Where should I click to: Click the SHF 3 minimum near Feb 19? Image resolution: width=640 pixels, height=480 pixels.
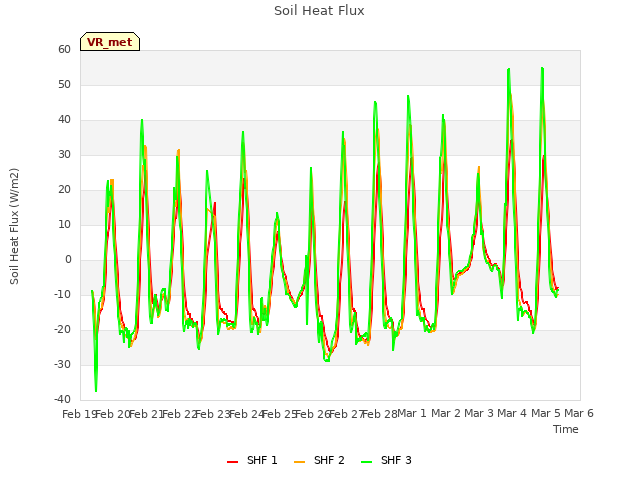[x=96, y=391]
